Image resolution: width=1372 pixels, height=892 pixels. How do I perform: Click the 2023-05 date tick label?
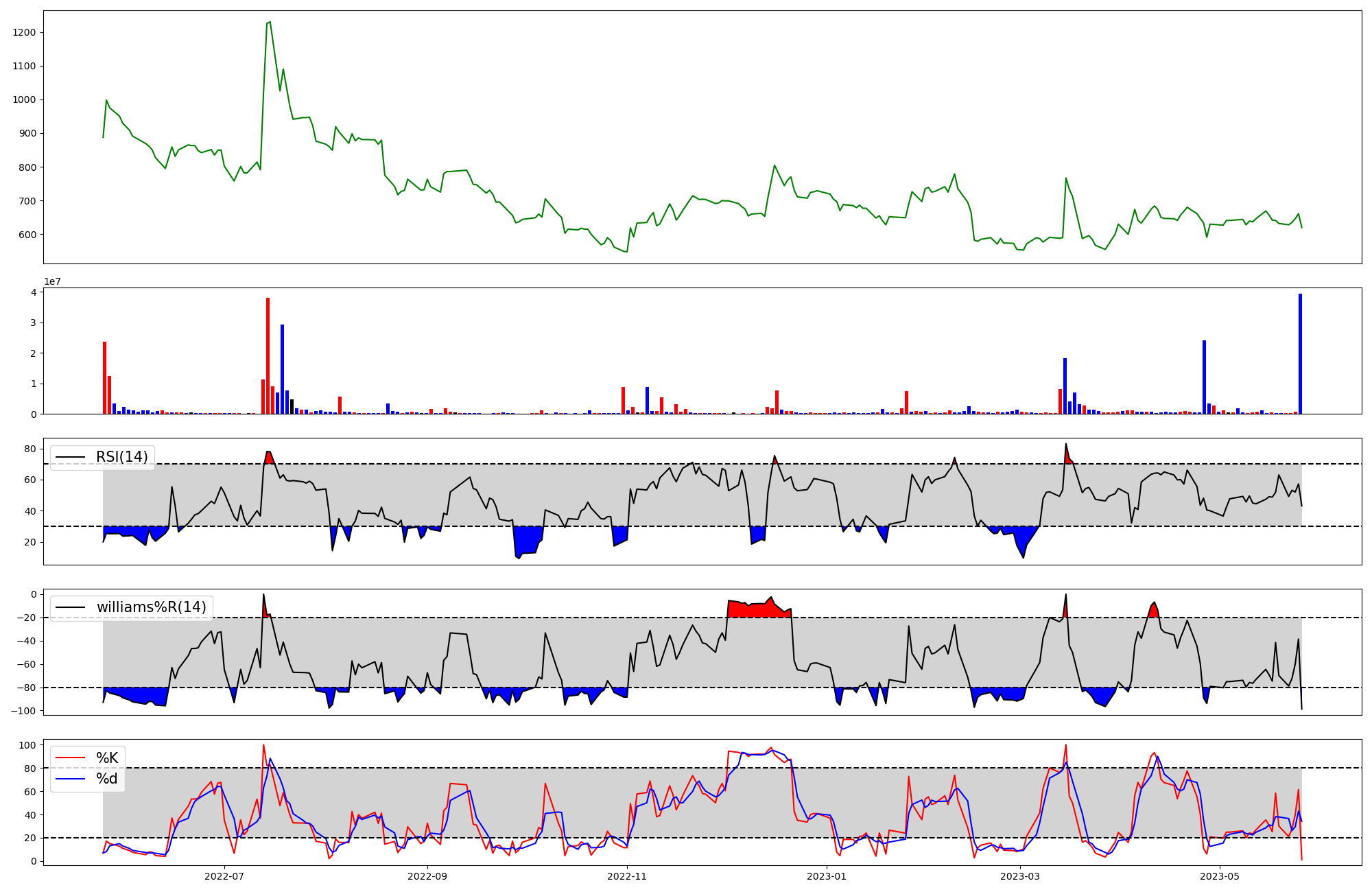(1220, 876)
